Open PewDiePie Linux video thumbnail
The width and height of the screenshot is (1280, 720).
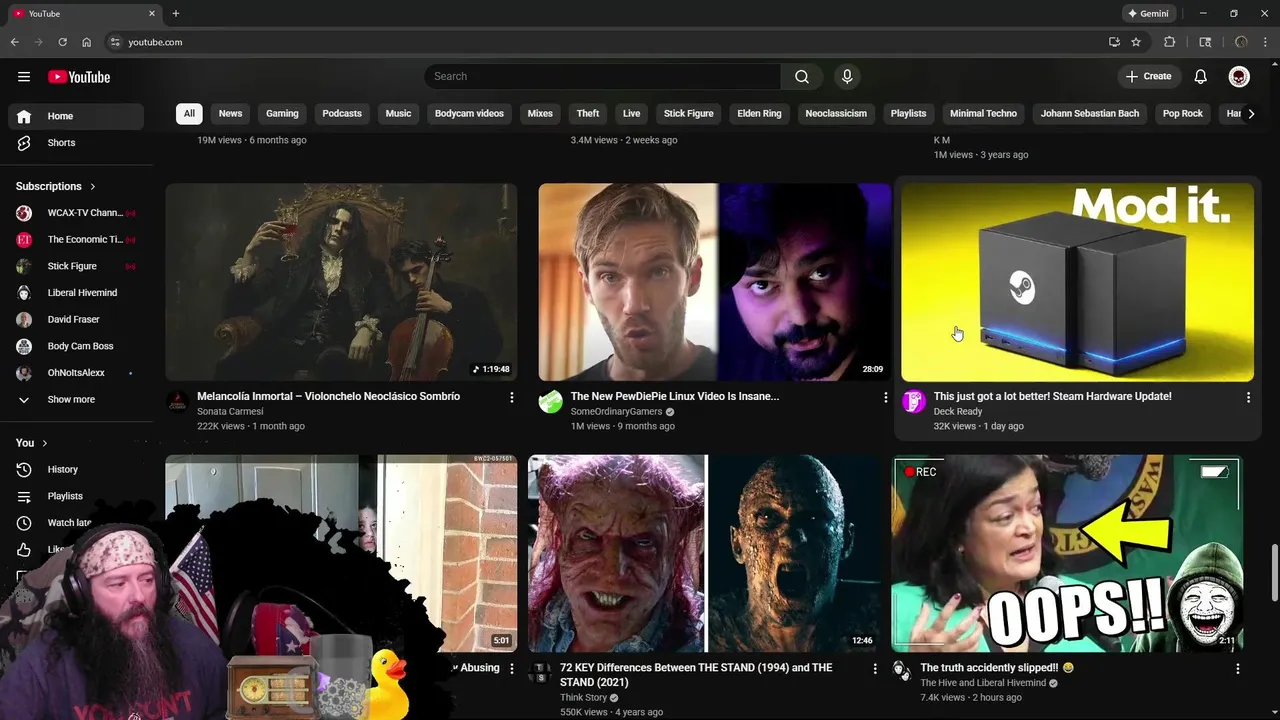click(x=714, y=282)
